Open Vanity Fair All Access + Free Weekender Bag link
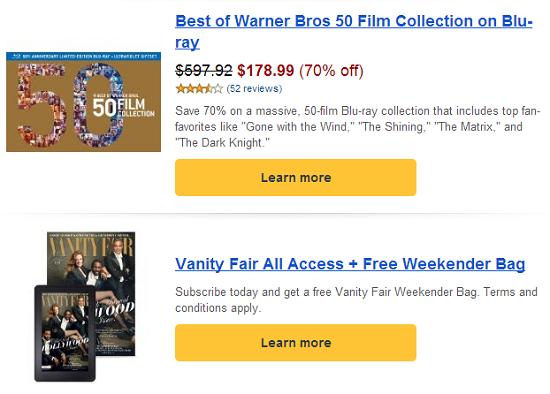This screenshot has height=394, width=550. click(350, 264)
